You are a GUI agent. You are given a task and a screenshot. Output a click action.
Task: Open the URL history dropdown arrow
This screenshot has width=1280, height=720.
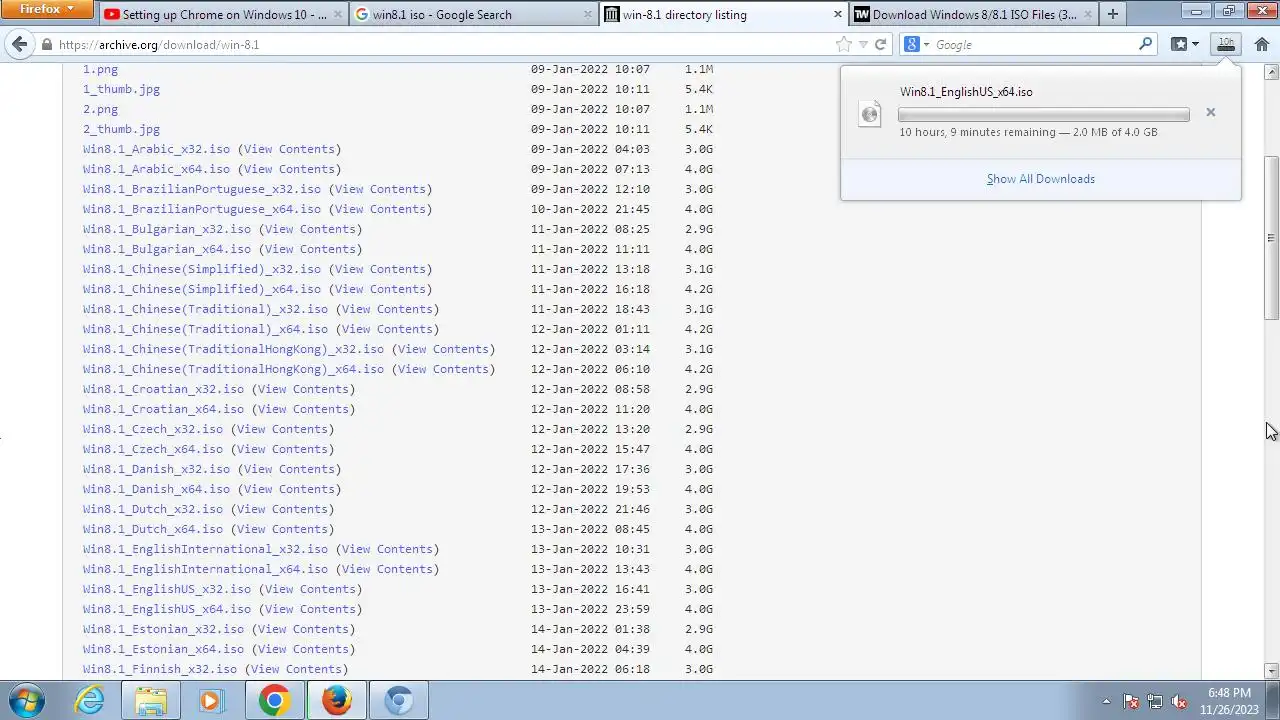click(x=862, y=44)
